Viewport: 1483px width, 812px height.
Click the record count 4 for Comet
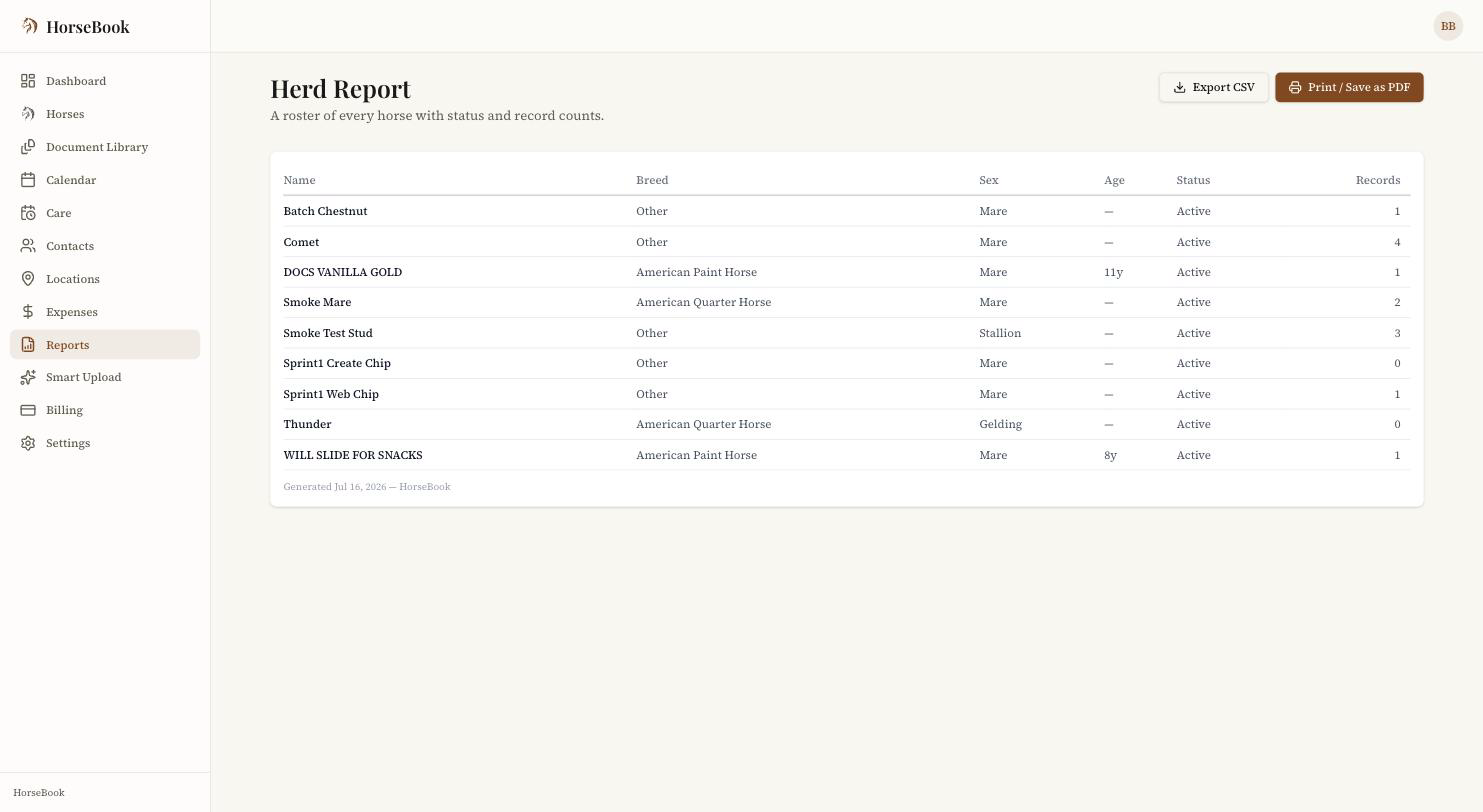1397,242
